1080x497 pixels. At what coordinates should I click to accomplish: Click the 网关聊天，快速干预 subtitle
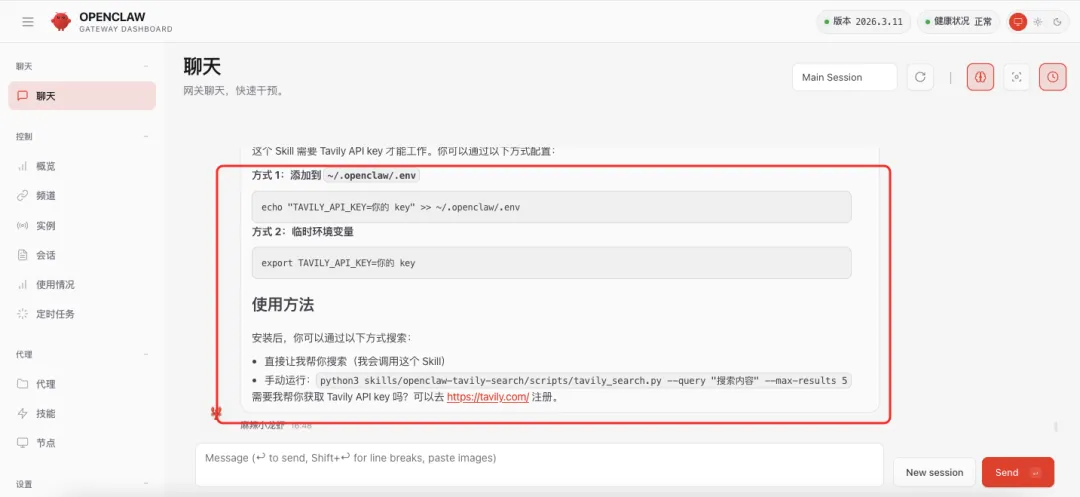pyautogui.click(x=233, y=91)
